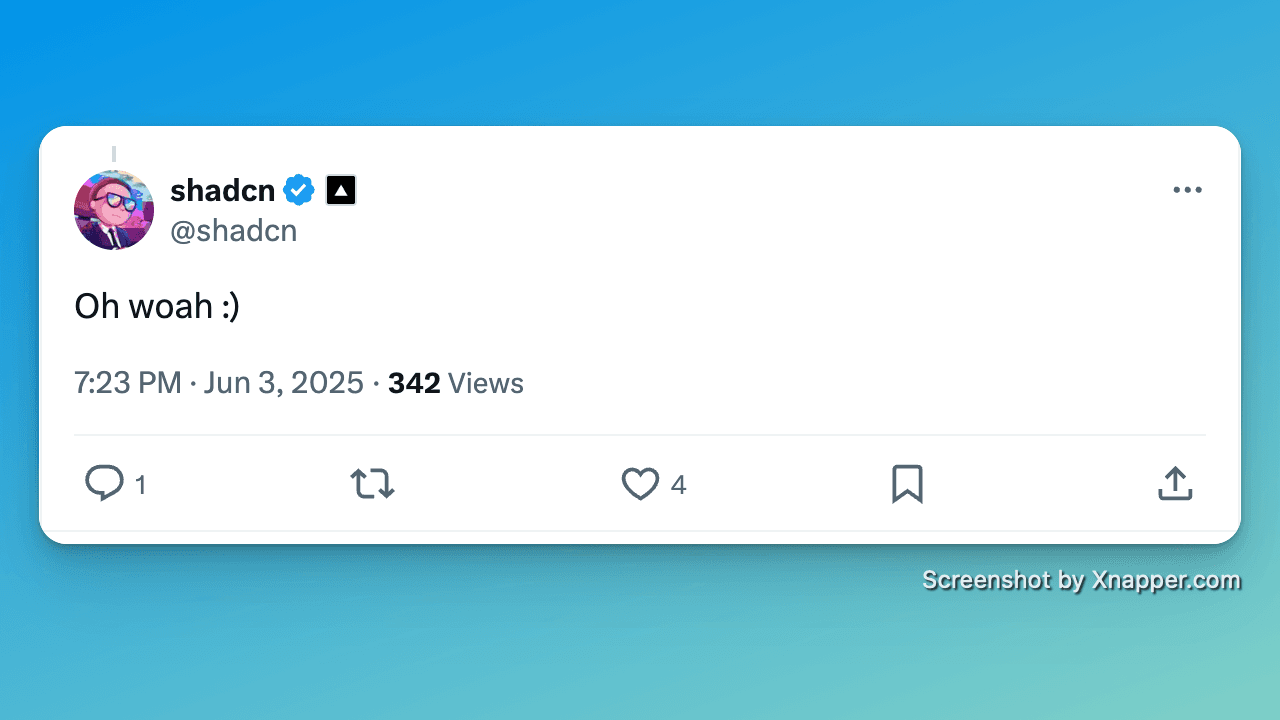Bookmark this tweet
Screen dimensions: 1280x720
click(907, 484)
